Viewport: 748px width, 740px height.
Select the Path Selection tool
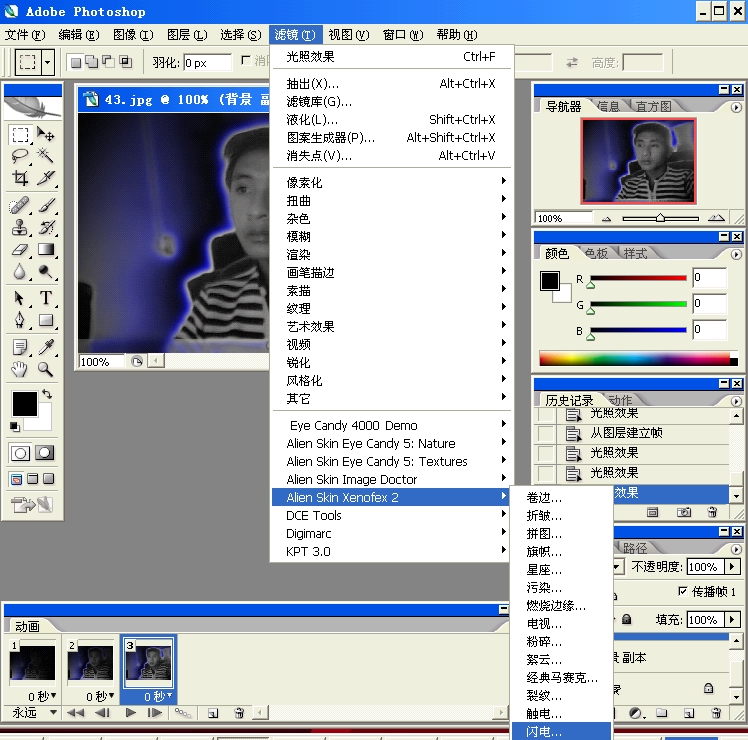20,298
